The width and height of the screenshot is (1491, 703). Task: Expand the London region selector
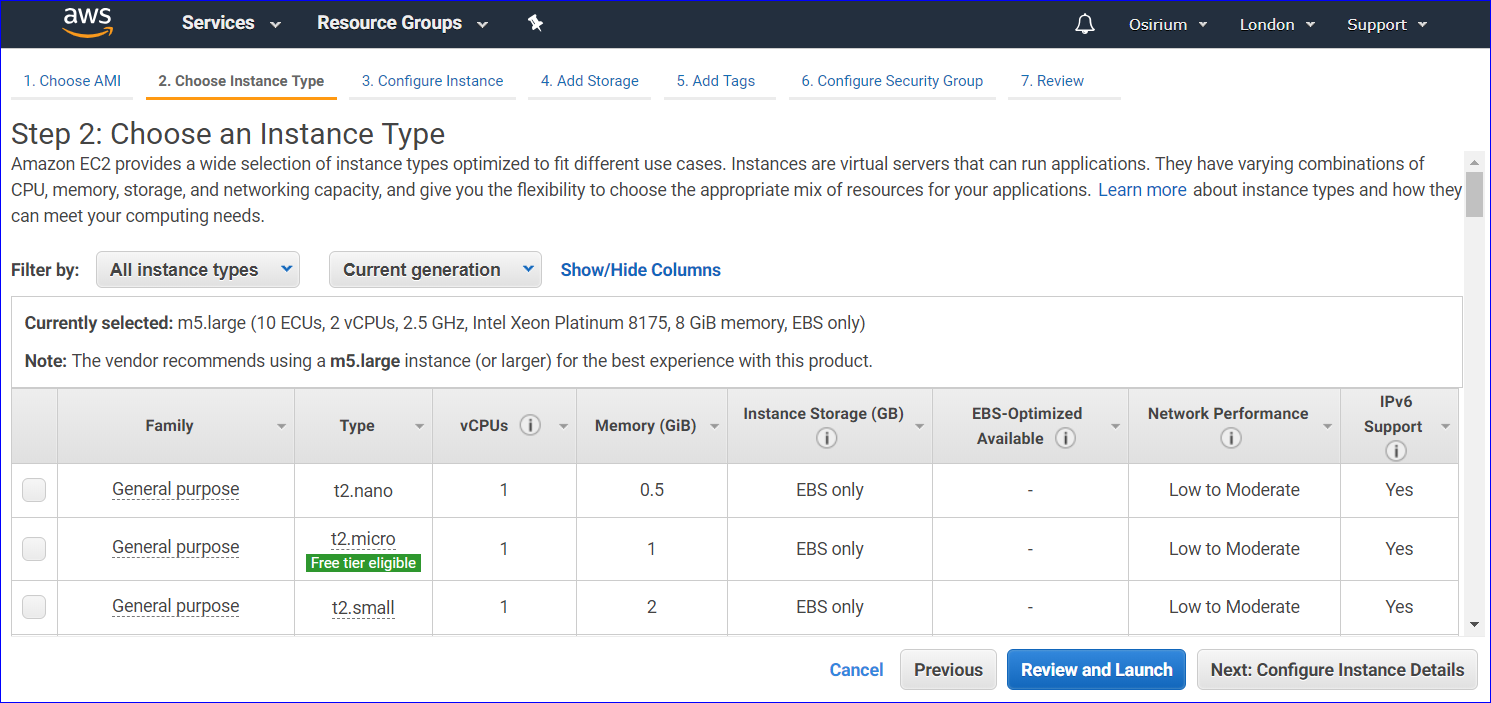pos(1277,23)
